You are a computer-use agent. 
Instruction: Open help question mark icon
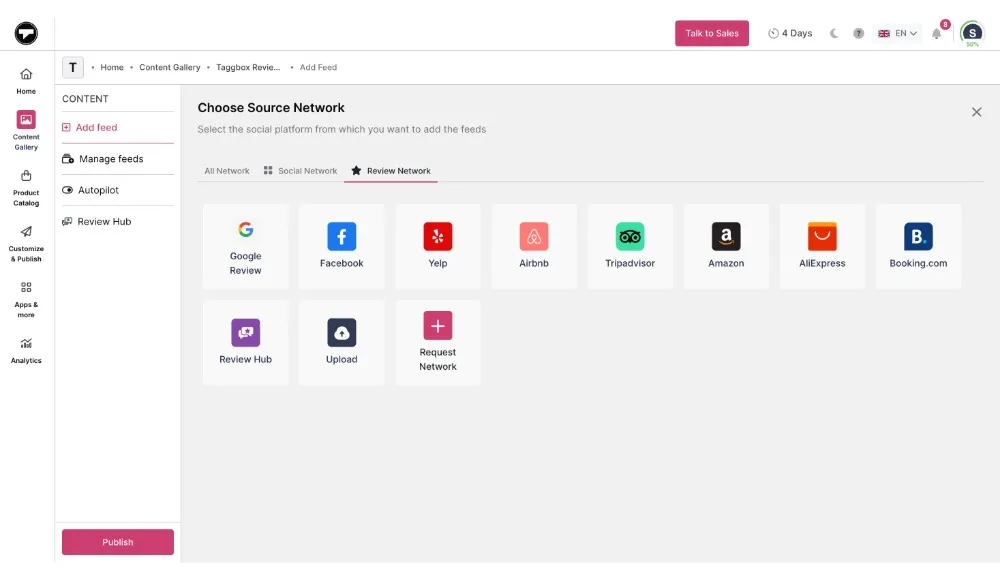point(858,33)
